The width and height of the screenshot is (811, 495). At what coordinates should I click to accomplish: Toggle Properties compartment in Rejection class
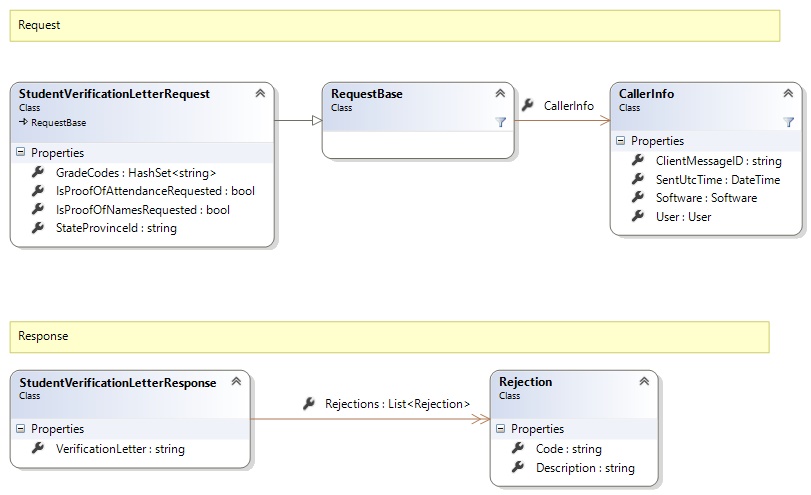[501, 429]
